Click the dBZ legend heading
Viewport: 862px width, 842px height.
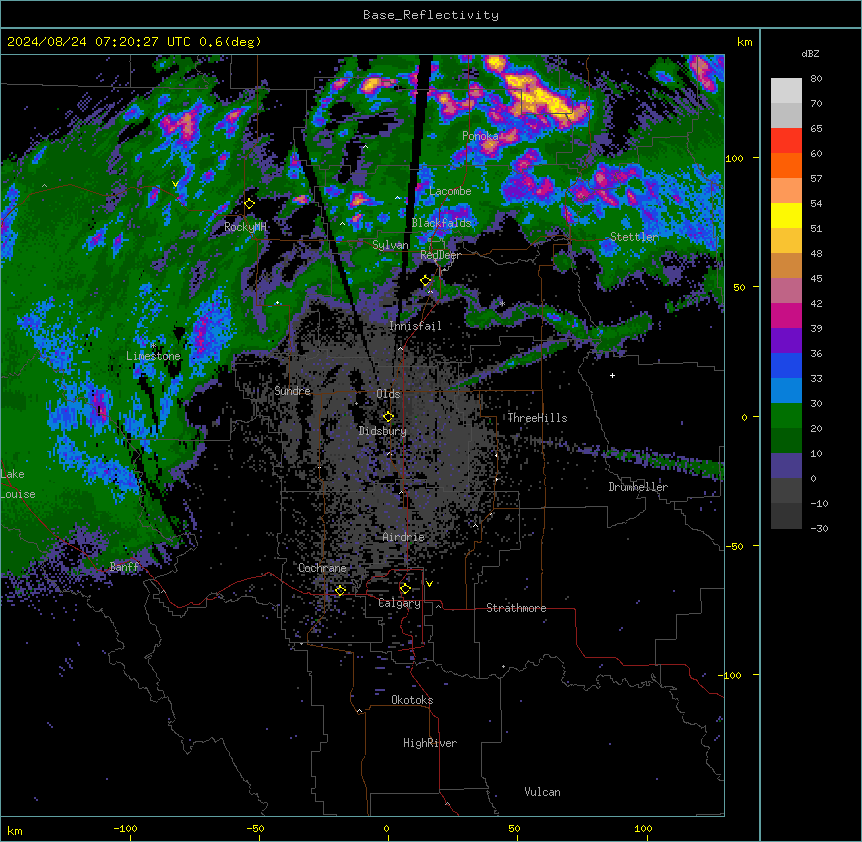810,54
